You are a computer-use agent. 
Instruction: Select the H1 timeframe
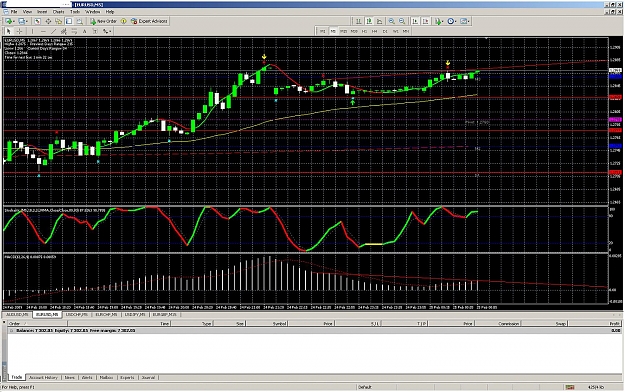[x=364, y=31]
